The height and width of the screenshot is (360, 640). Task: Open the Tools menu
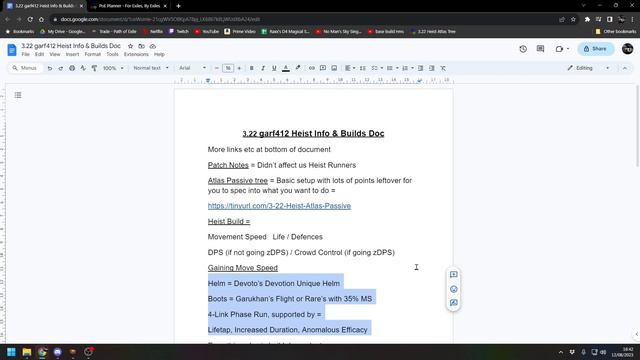coord(112,54)
